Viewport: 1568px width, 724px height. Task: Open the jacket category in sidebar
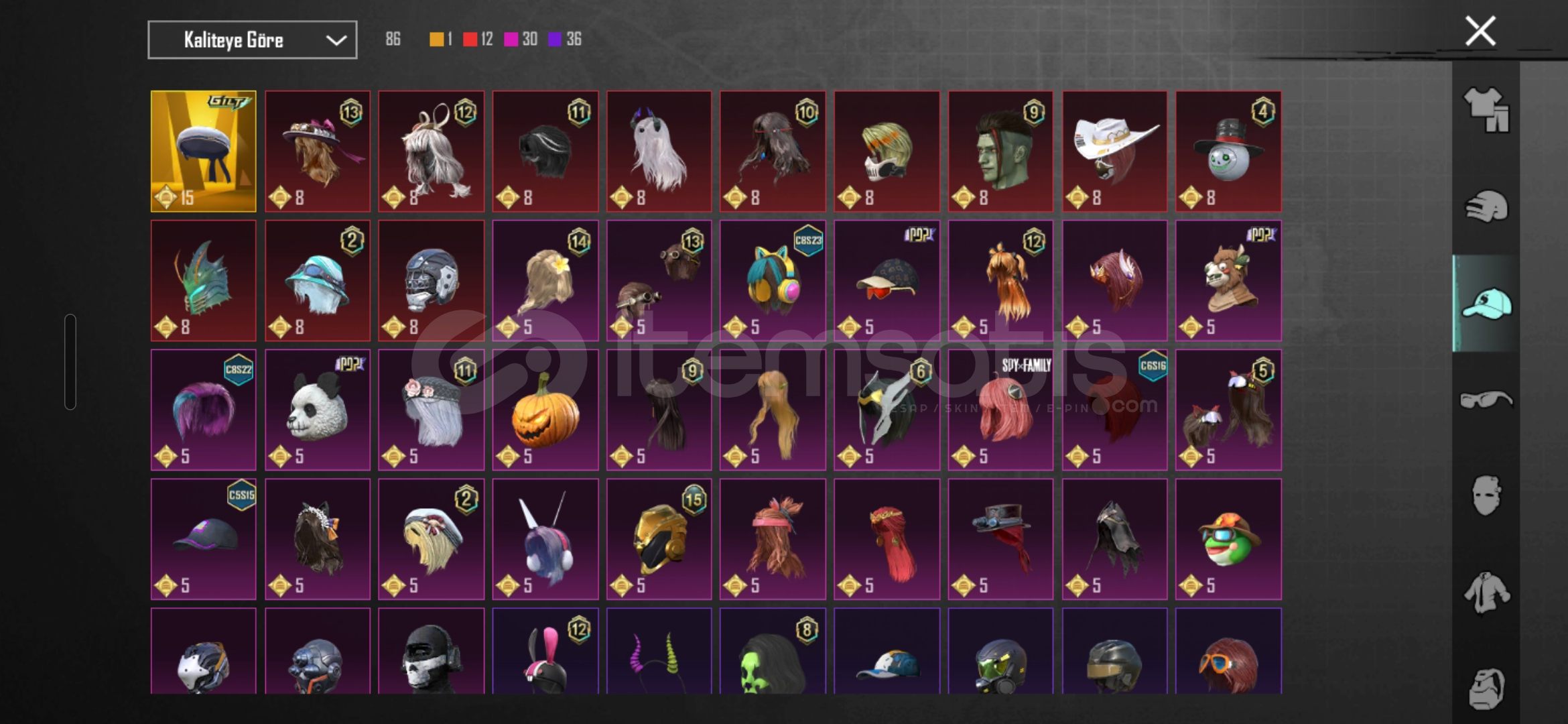tap(1486, 592)
